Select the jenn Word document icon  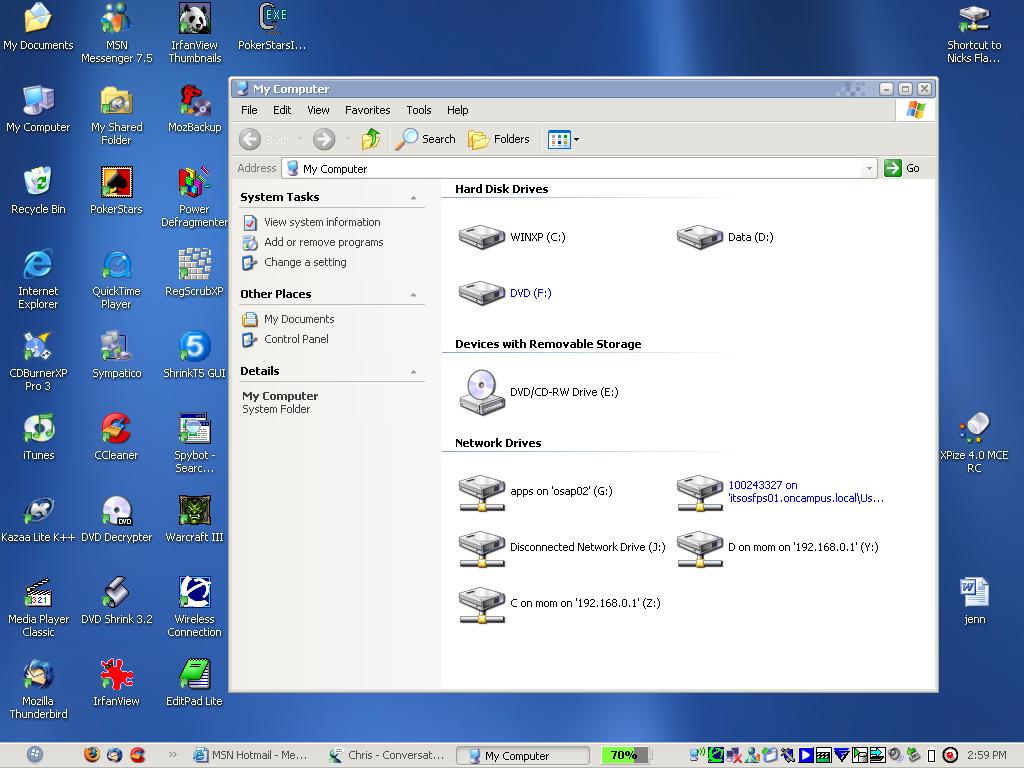pos(974,600)
